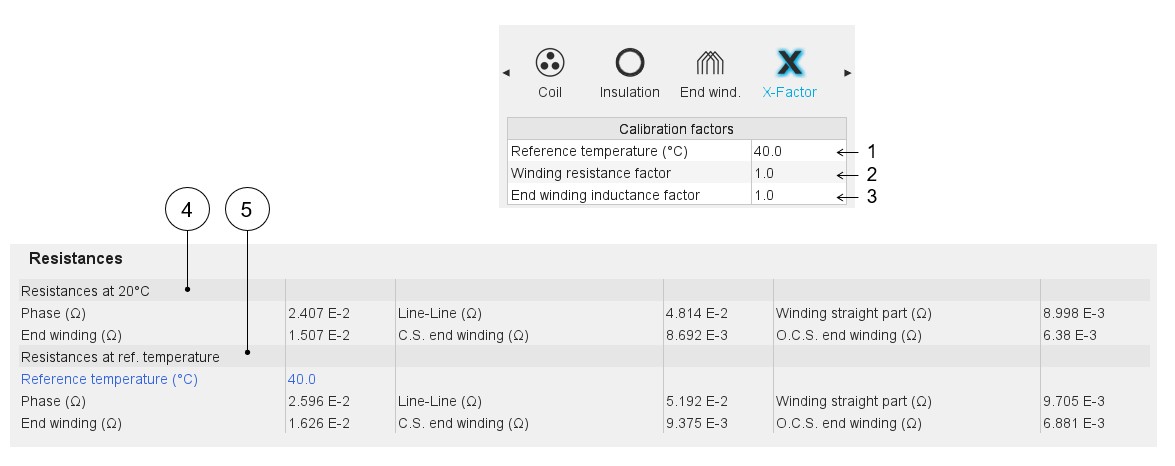Select the X-Factor icon
Screen dimensions: 1175x466
790,63
